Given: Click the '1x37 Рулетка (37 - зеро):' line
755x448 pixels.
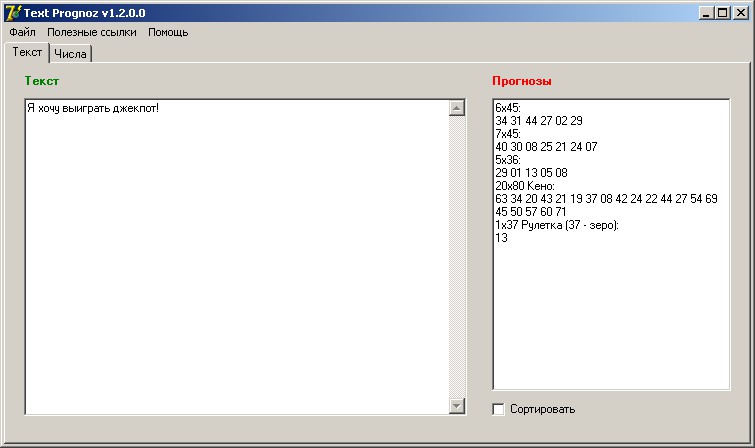Looking at the screenshot, I should (557, 225).
